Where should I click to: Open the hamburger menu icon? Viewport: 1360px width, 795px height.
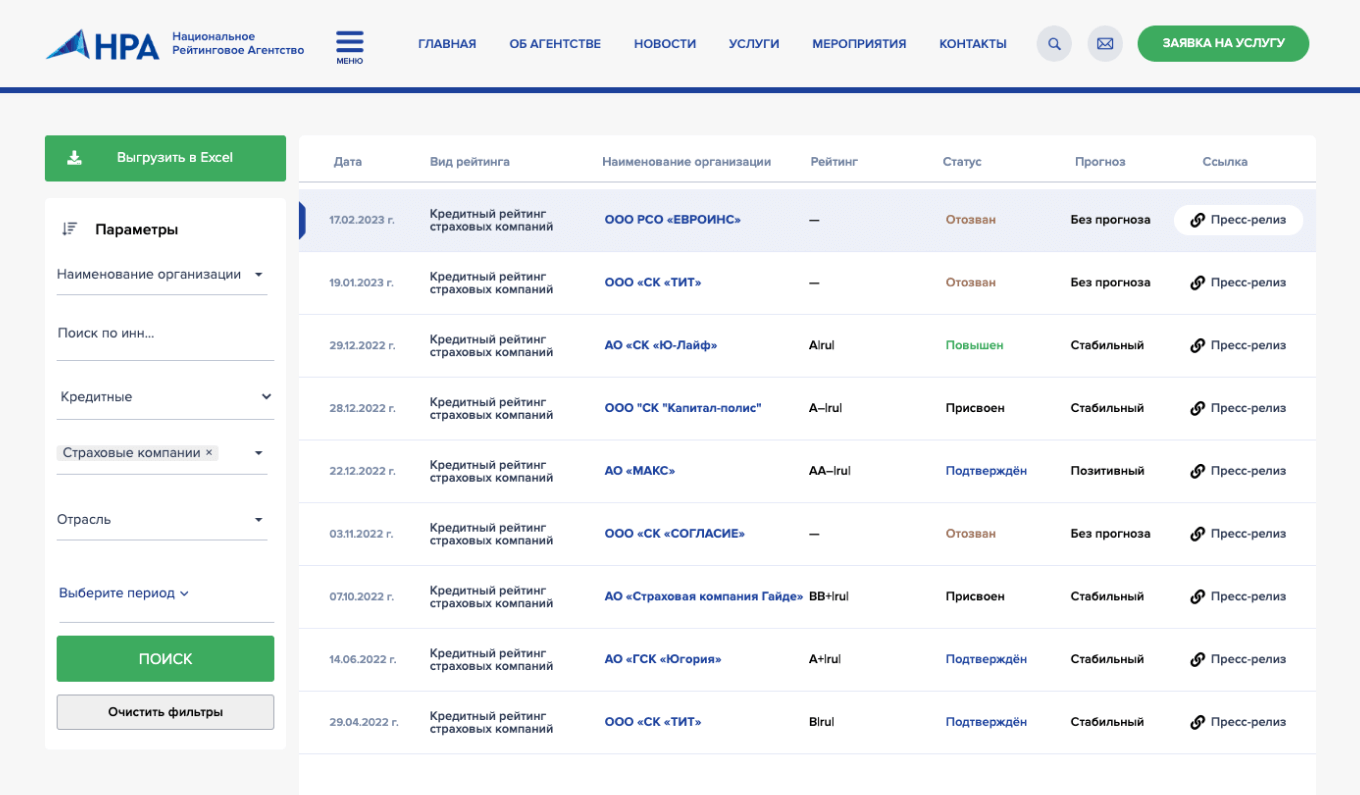click(349, 45)
